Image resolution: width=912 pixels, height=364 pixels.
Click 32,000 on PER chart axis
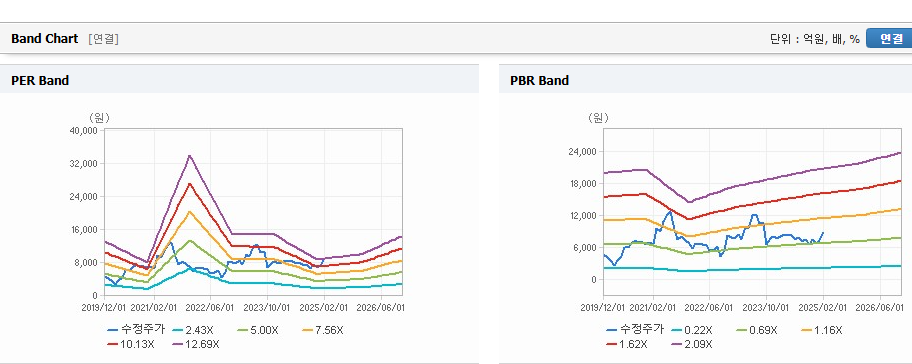click(83, 163)
